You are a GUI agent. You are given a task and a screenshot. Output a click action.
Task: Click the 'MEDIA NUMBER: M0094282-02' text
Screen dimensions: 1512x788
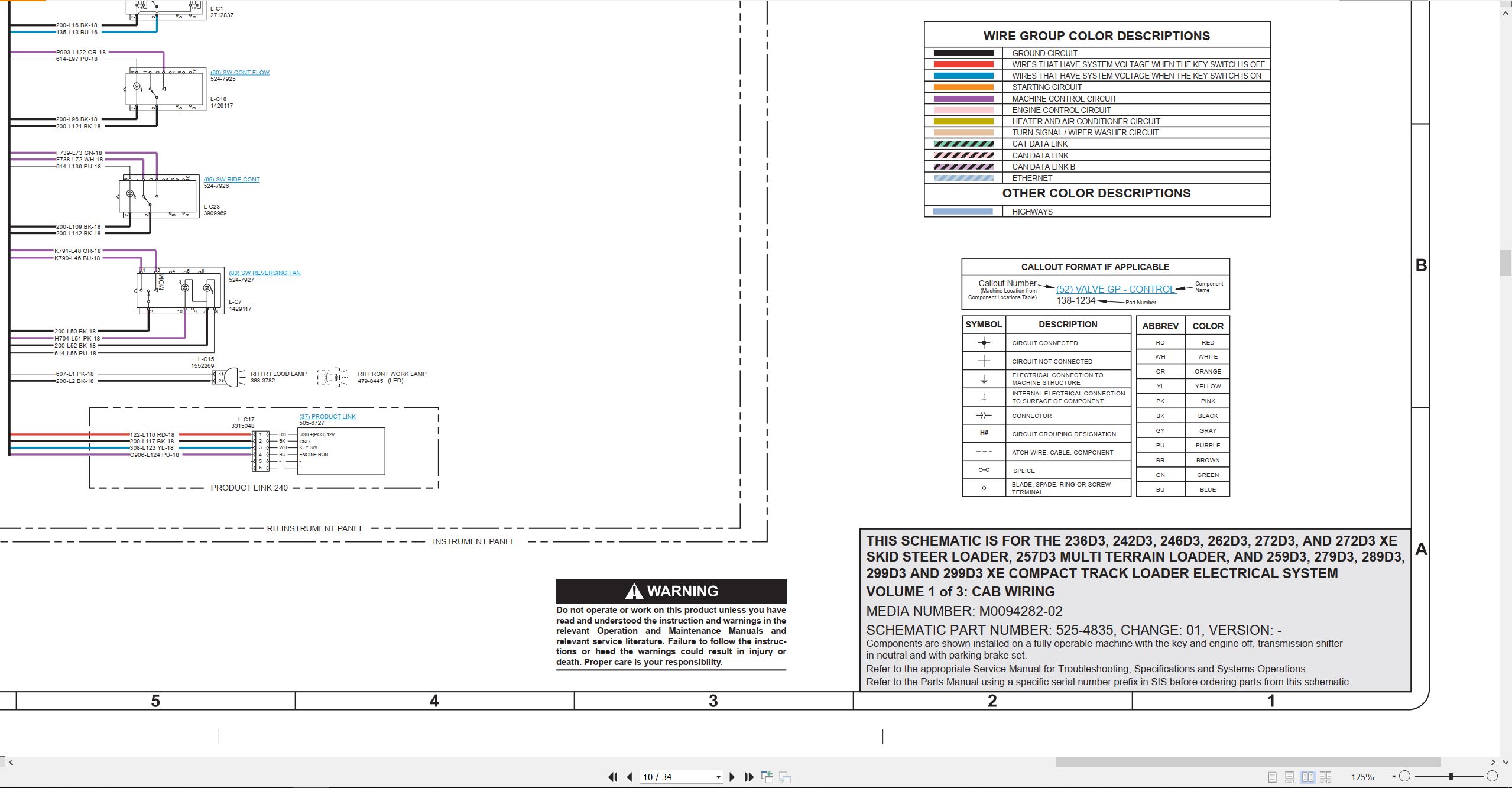(x=964, y=611)
